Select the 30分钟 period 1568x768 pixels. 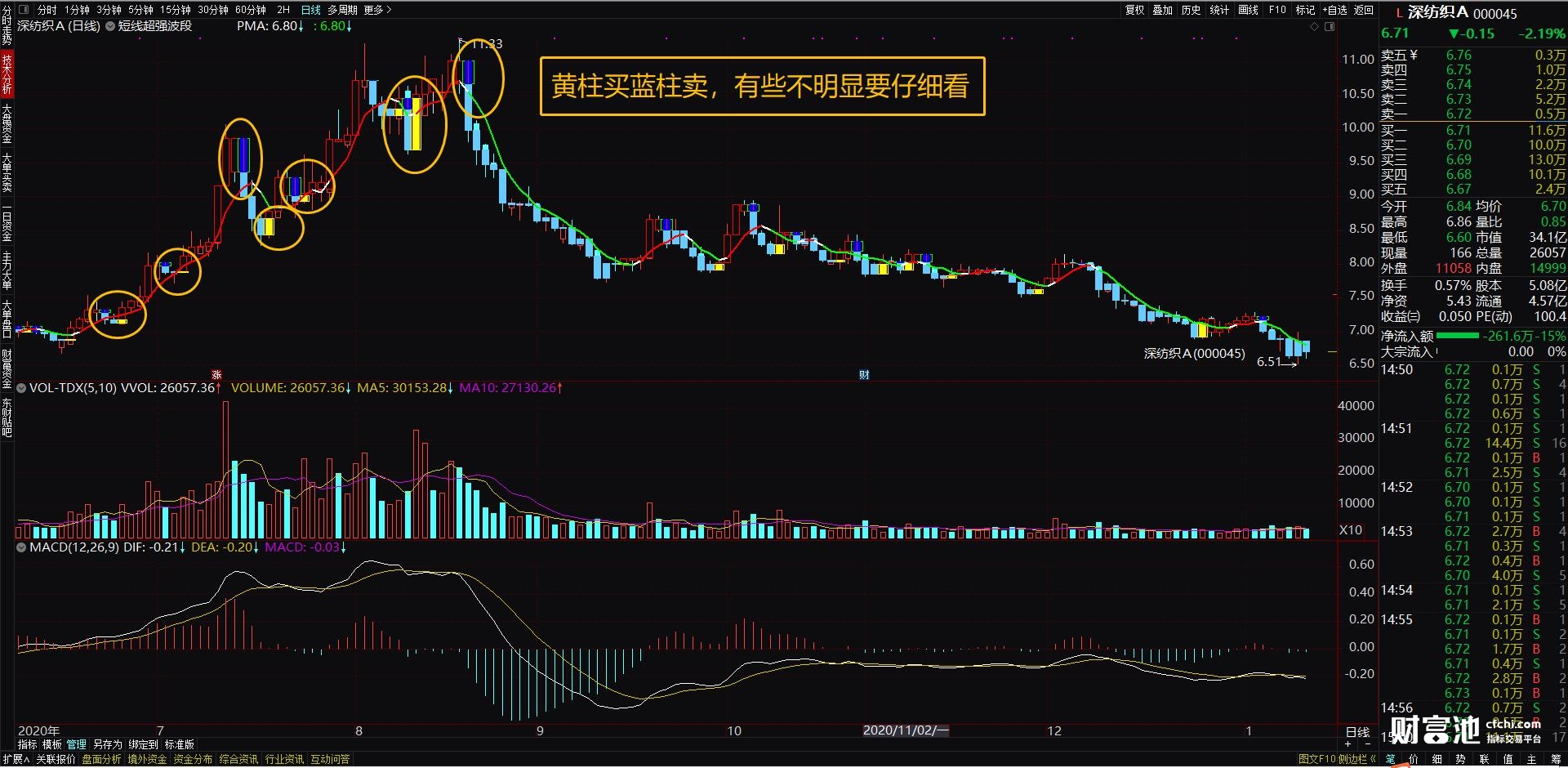click(x=213, y=10)
